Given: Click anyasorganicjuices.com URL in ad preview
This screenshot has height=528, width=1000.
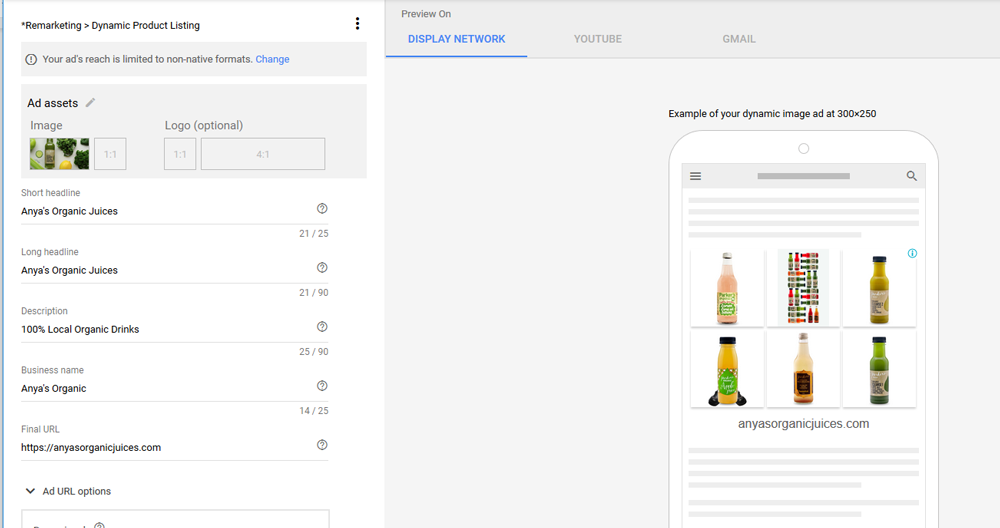Looking at the screenshot, I should click(804, 424).
